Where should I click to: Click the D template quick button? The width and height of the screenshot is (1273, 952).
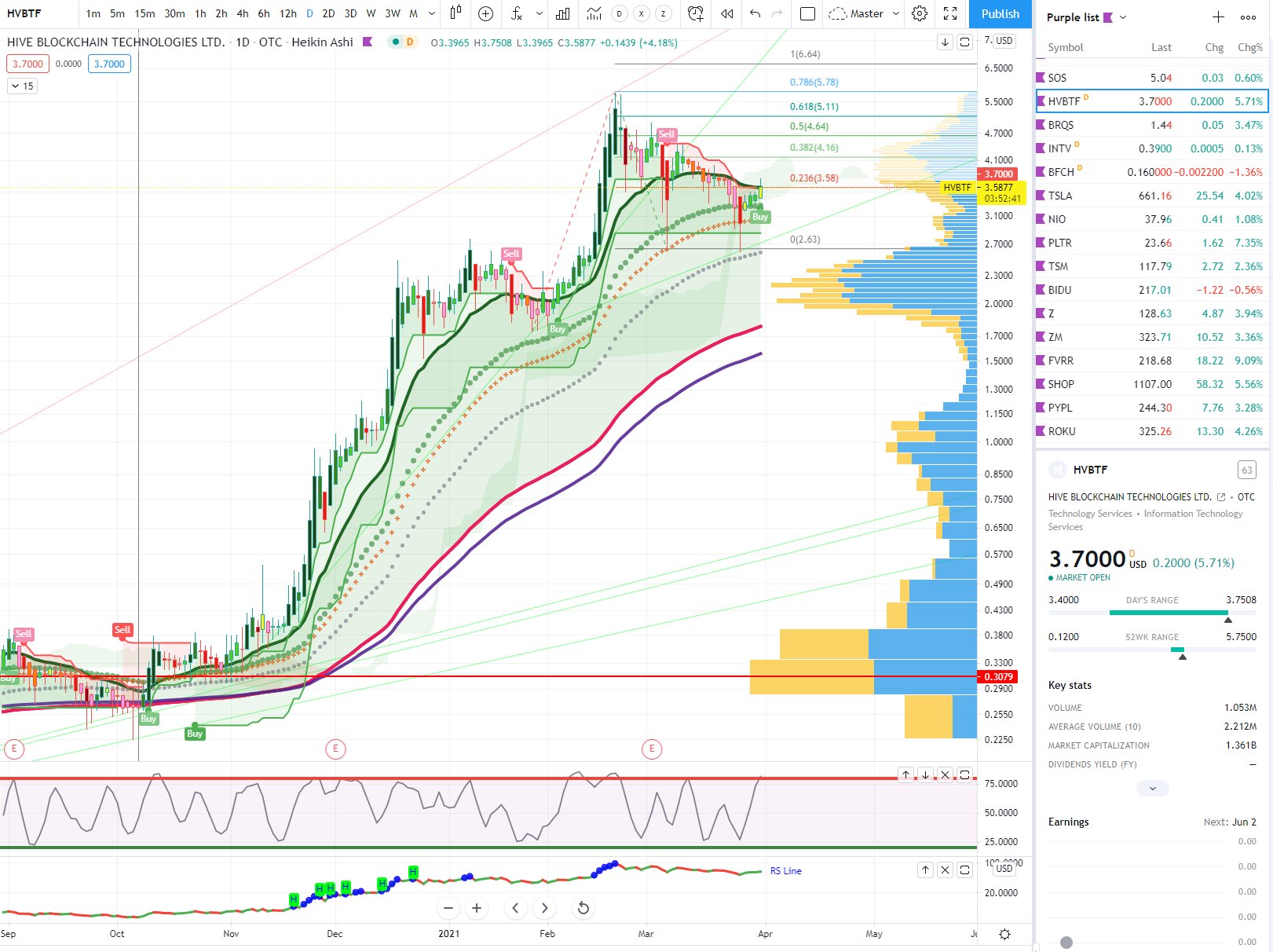coord(620,13)
